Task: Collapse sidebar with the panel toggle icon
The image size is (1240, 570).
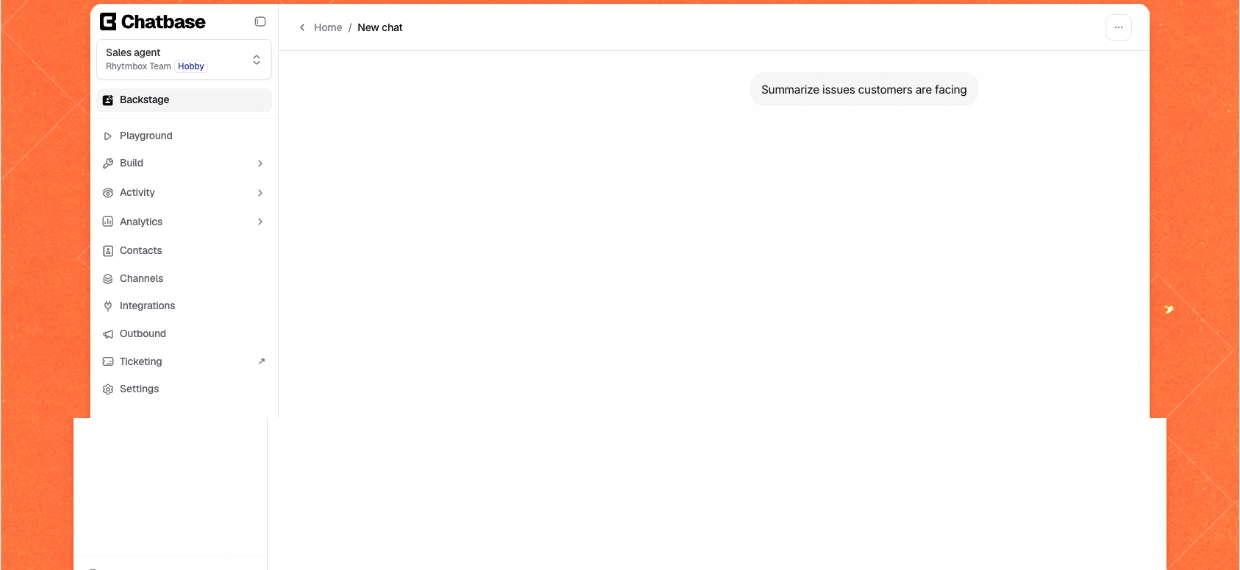Action: (260, 22)
